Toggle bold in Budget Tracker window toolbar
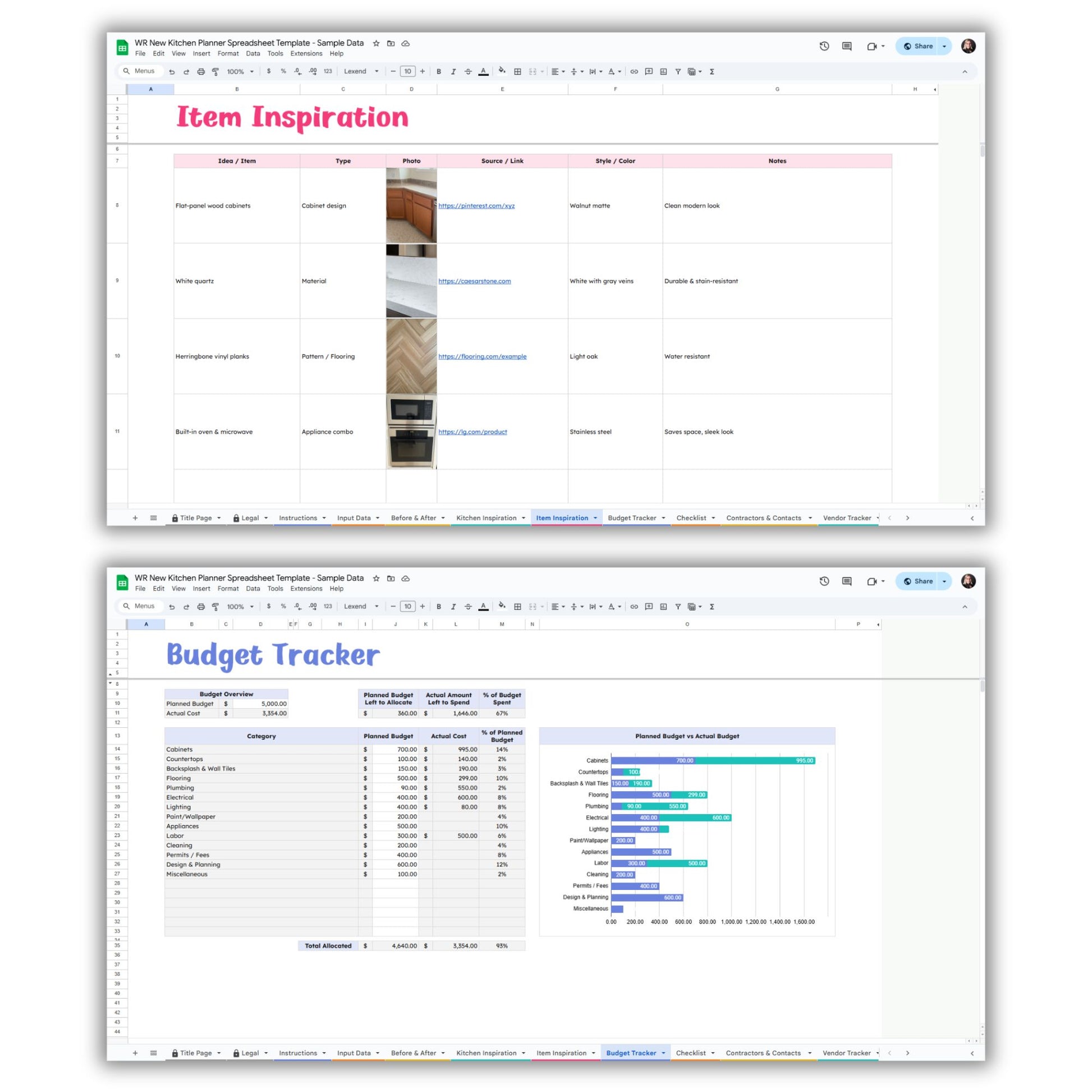The height and width of the screenshot is (1092, 1092). click(439, 607)
